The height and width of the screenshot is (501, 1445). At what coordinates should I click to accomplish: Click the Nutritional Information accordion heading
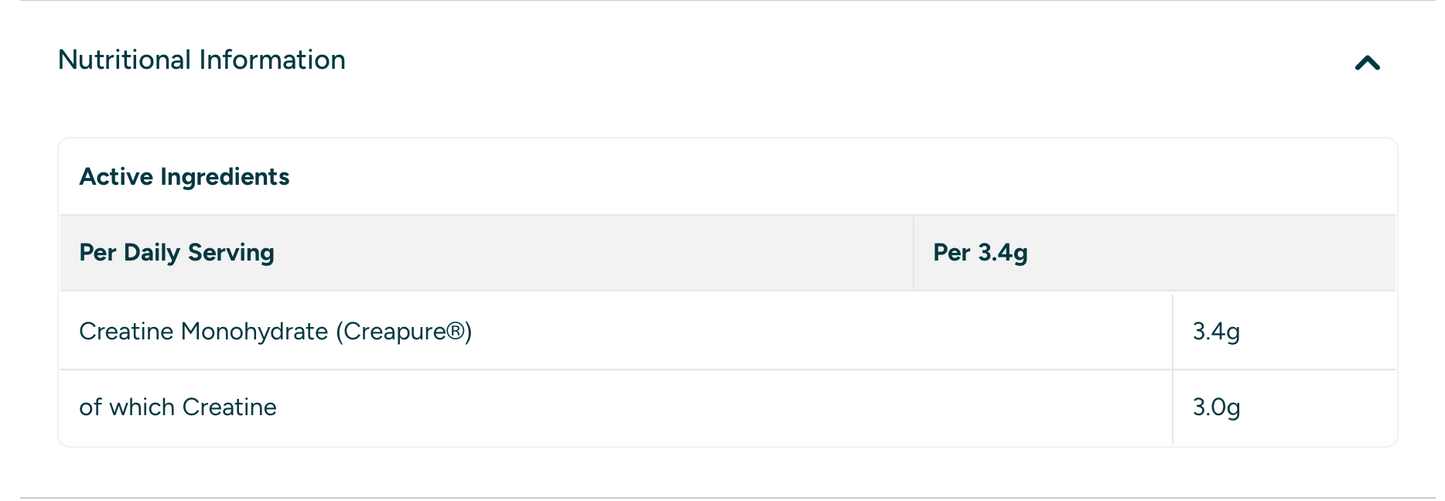(x=202, y=60)
